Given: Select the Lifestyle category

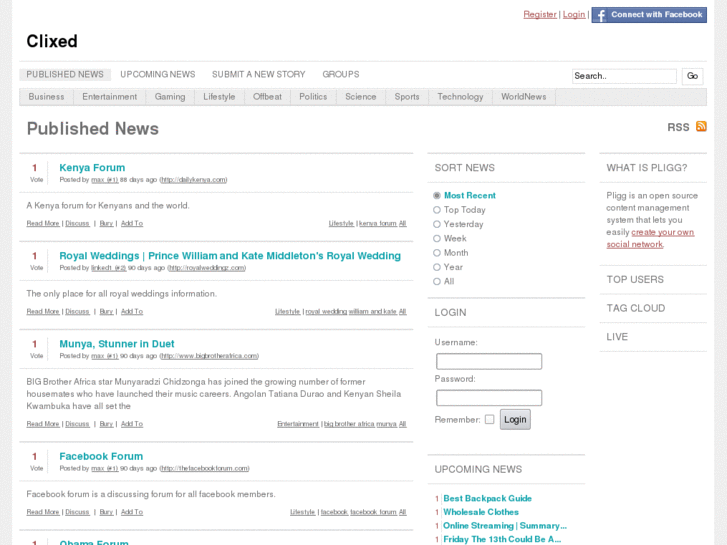Looking at the screenshot, I should click(219, 96).
